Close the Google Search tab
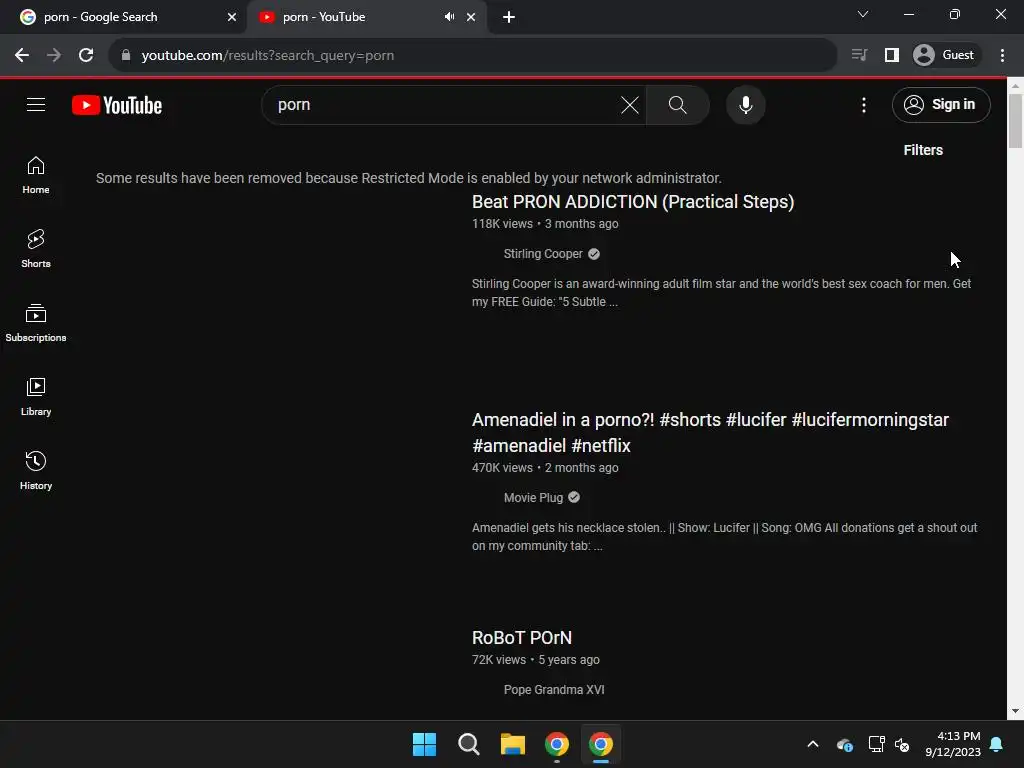1024x768 pixels. point(231,17)
